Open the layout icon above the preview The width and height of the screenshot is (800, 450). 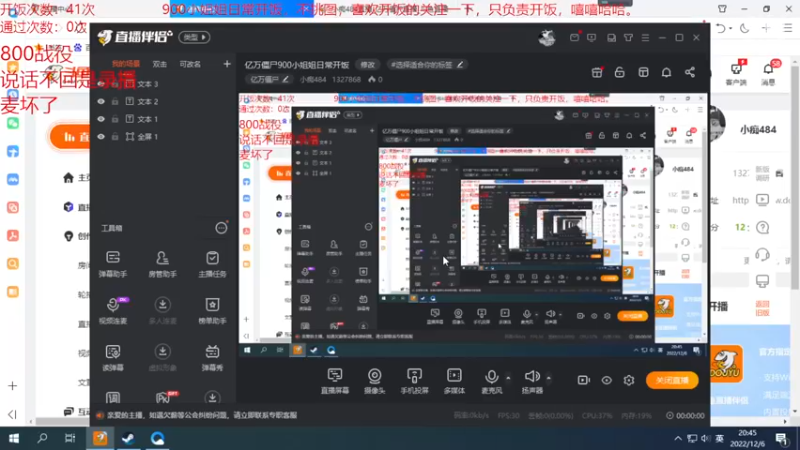click(643, 72)
